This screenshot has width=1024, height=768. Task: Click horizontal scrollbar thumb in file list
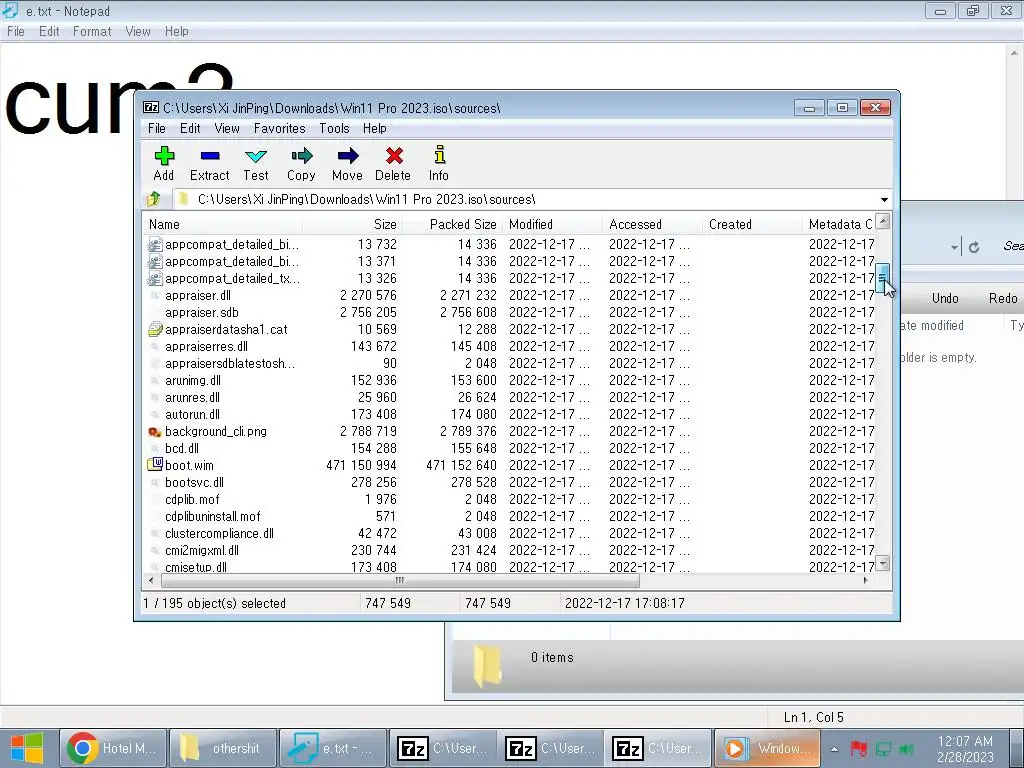tap(400, 580)
